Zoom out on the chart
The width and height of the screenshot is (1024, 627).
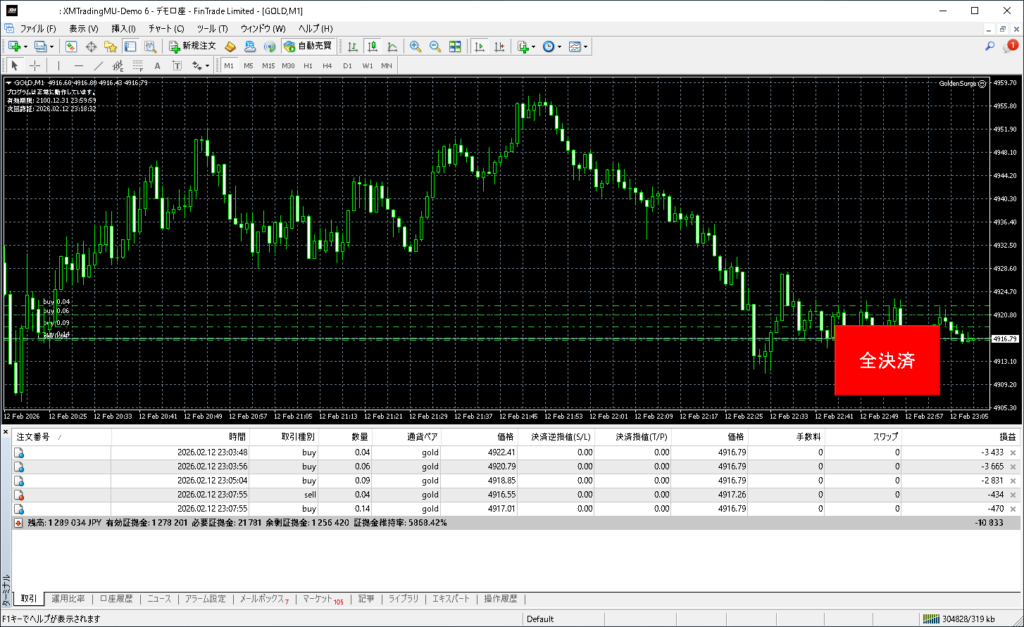tap(435, 46)
